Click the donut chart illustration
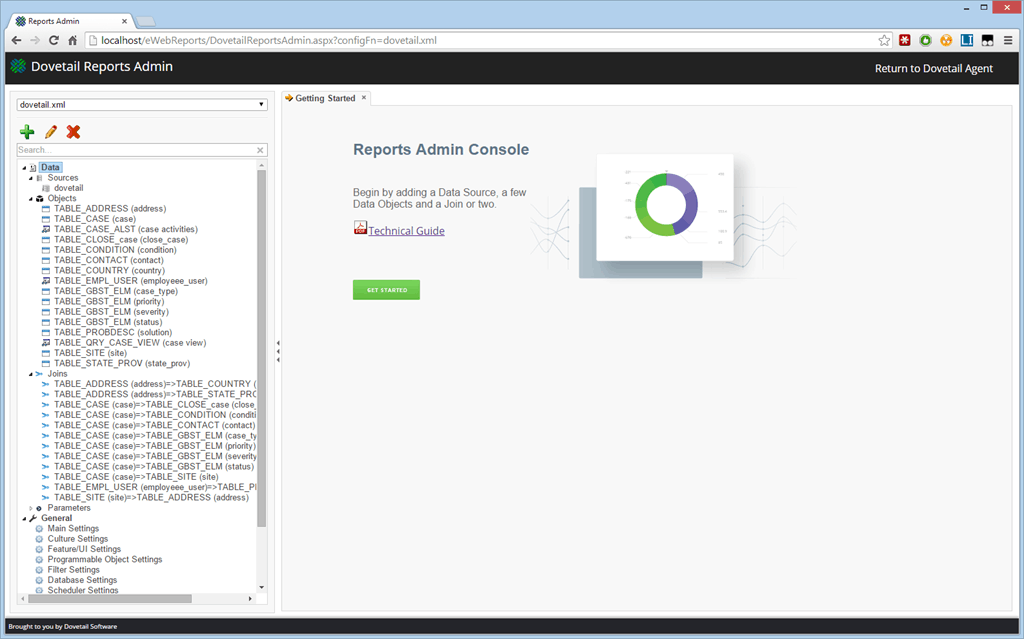Image resolution: width=1024 pixels, height=639 pixels. click(x=666, y=205)
